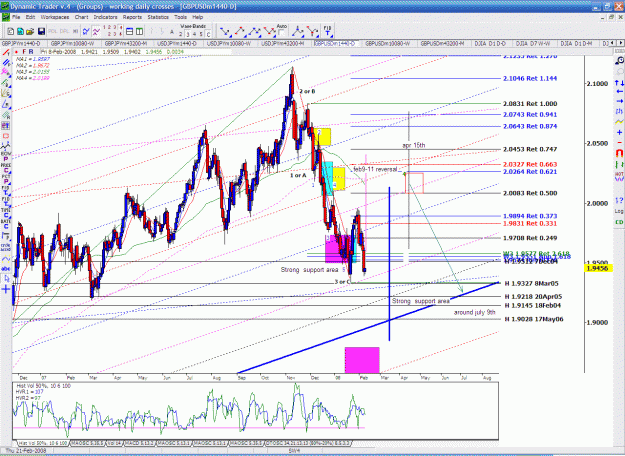Click the 'H 1.9327 8Mar05' level label
This screenshot has height=456, width=625.
[x=532, y=283]
